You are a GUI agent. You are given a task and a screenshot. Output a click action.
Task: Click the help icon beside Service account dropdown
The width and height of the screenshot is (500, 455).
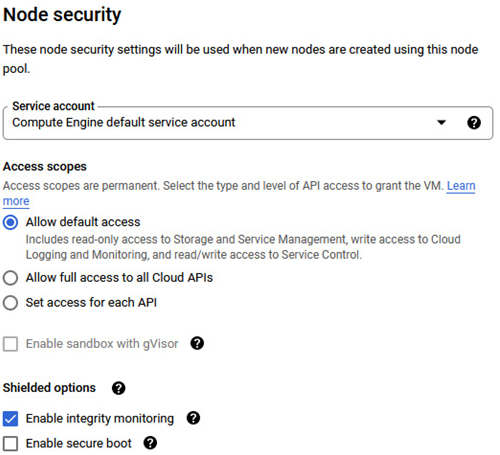[474, 123]
